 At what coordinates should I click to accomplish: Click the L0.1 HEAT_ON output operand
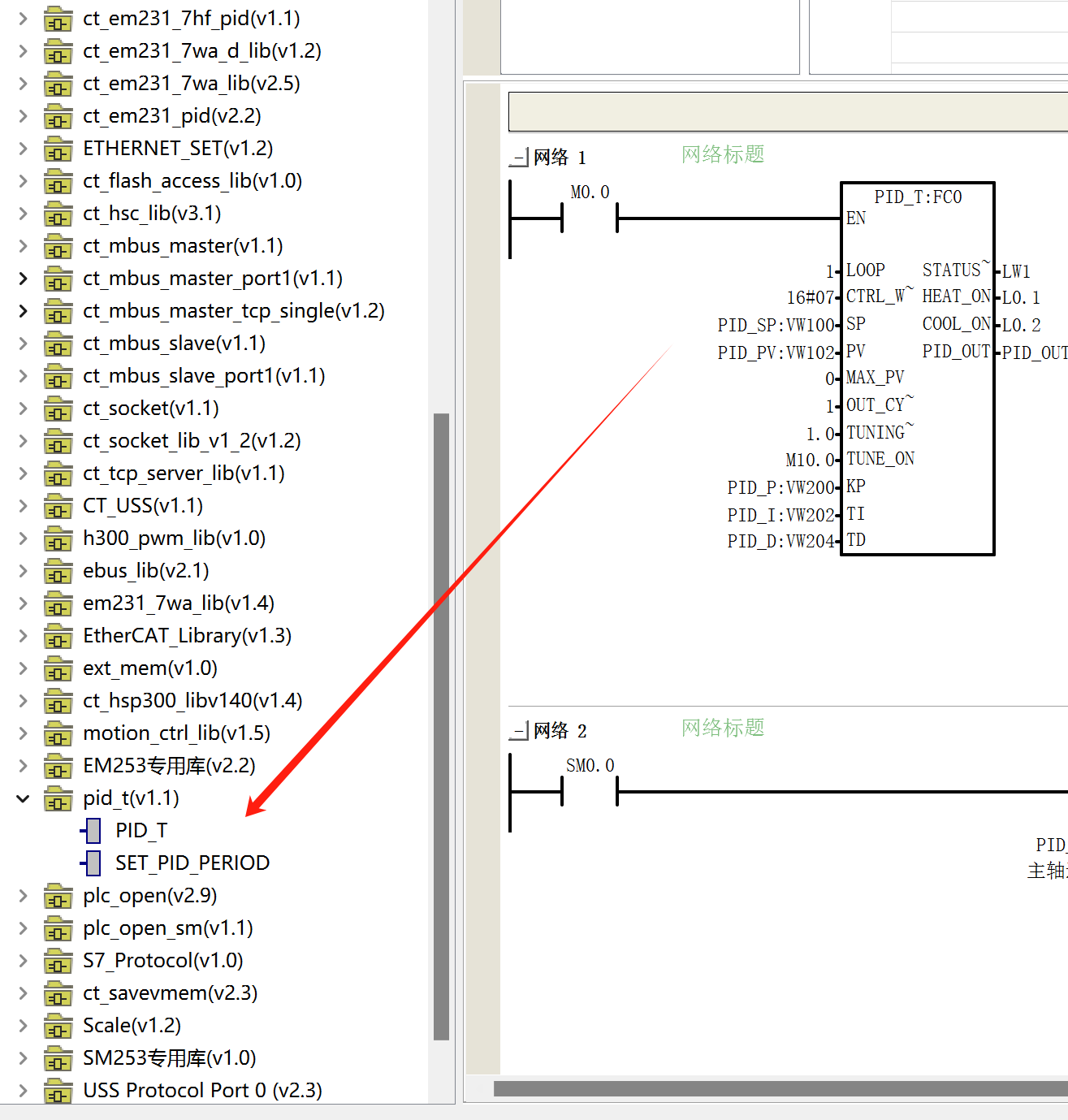(1021, 298)
